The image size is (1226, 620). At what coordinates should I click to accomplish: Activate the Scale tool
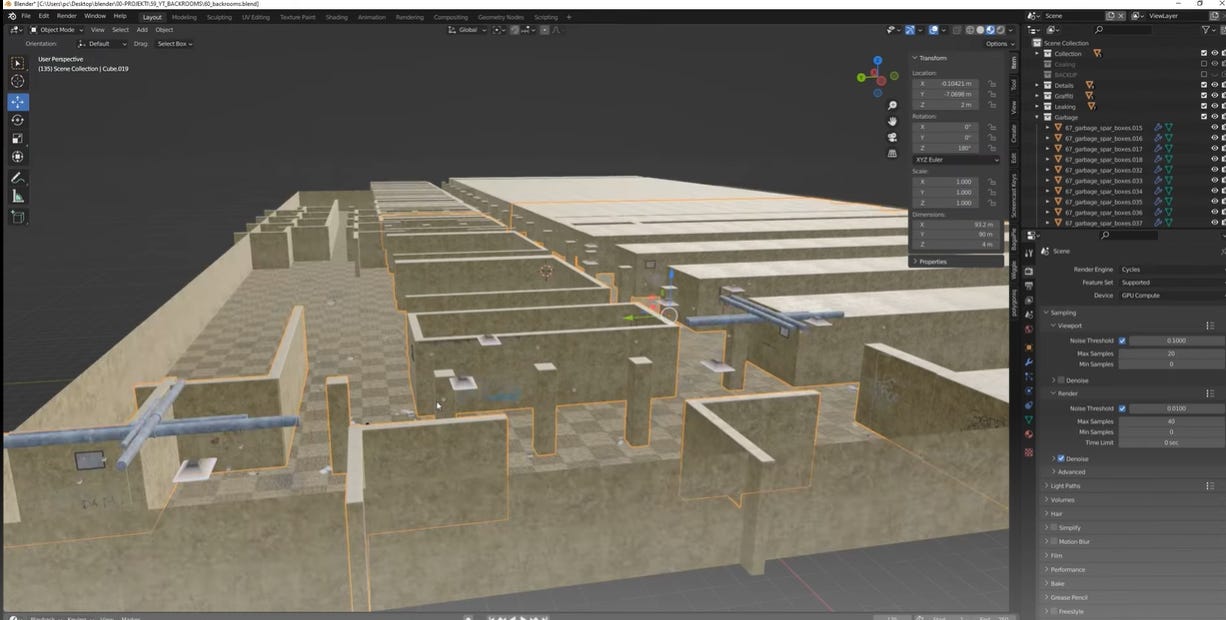point(18,138)
